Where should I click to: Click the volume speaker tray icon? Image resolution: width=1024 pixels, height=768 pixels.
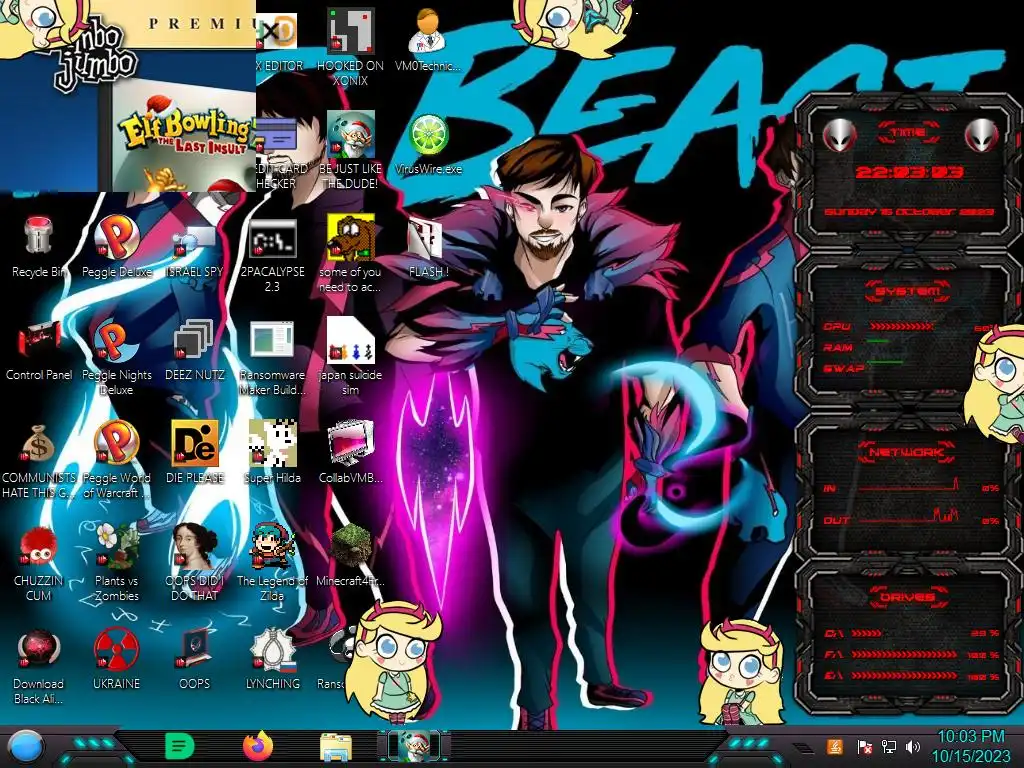[913, 746]
